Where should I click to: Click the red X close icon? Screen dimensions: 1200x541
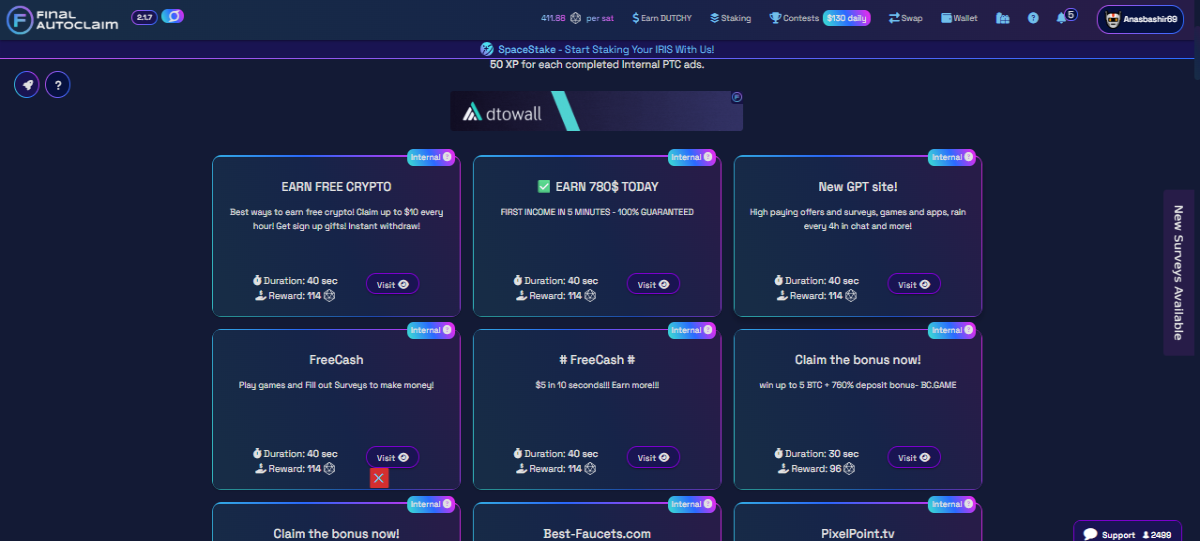[379, 478]
